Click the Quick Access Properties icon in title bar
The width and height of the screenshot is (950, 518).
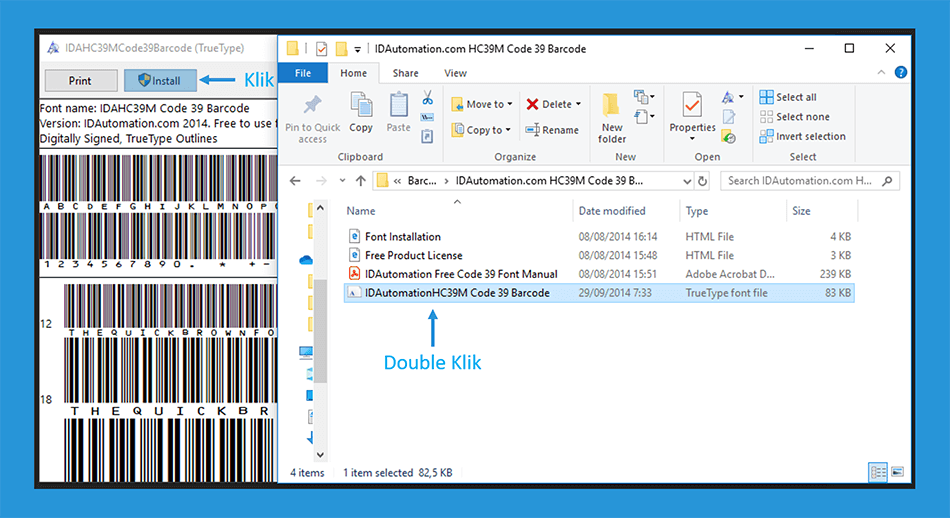click(321, 48)
